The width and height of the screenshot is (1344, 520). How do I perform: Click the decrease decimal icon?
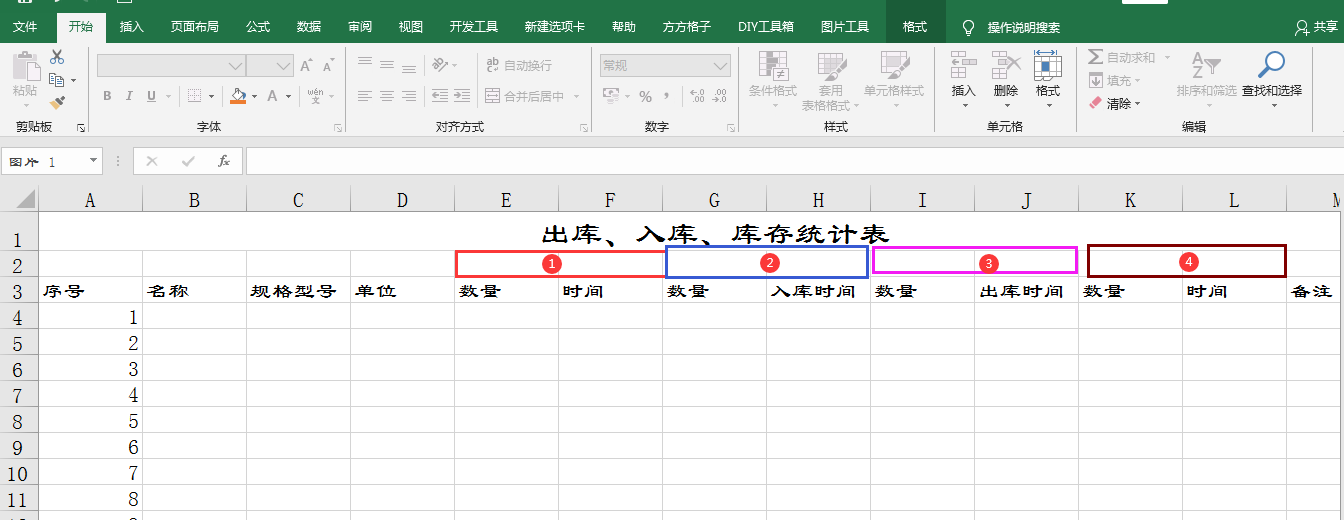719,96
